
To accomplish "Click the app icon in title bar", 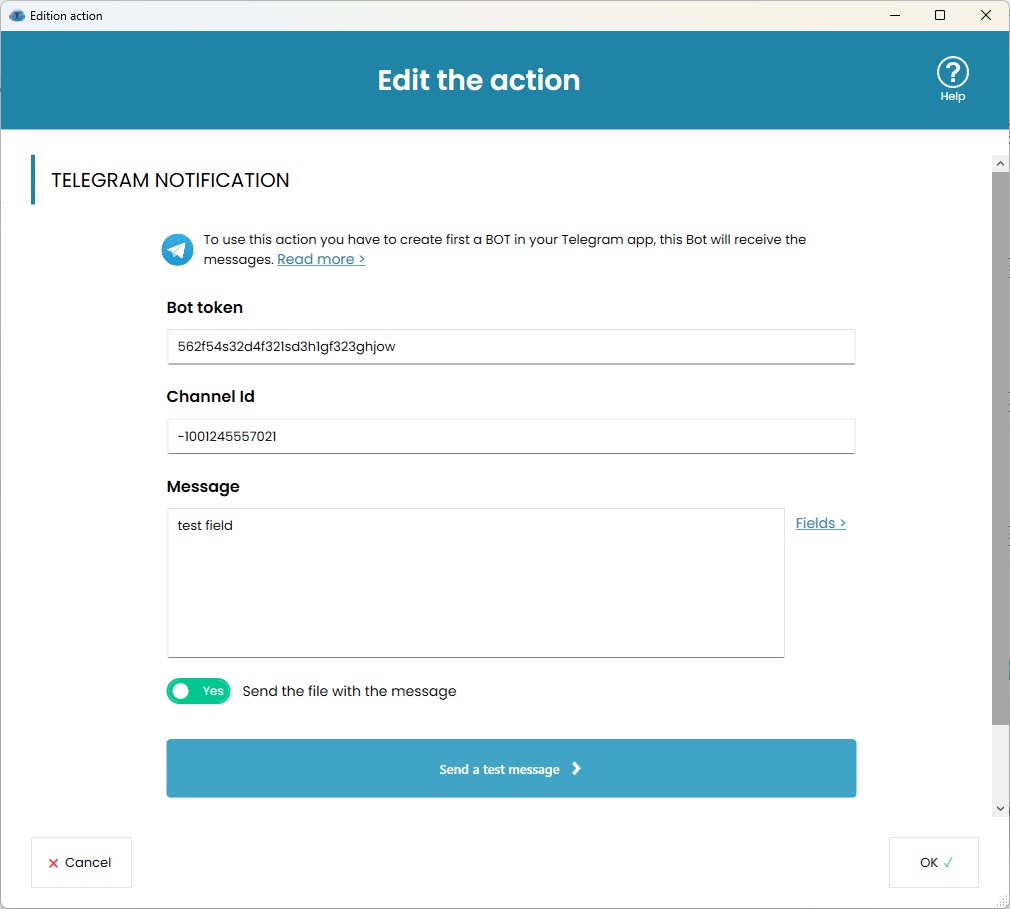I will pyautogui.click(x=17, y=15).
